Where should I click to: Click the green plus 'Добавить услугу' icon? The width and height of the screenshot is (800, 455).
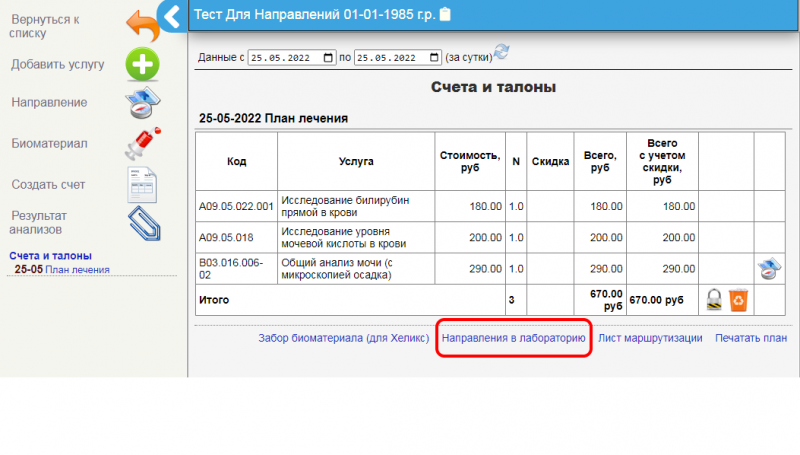pyautogui.click(x=142, y=64)
